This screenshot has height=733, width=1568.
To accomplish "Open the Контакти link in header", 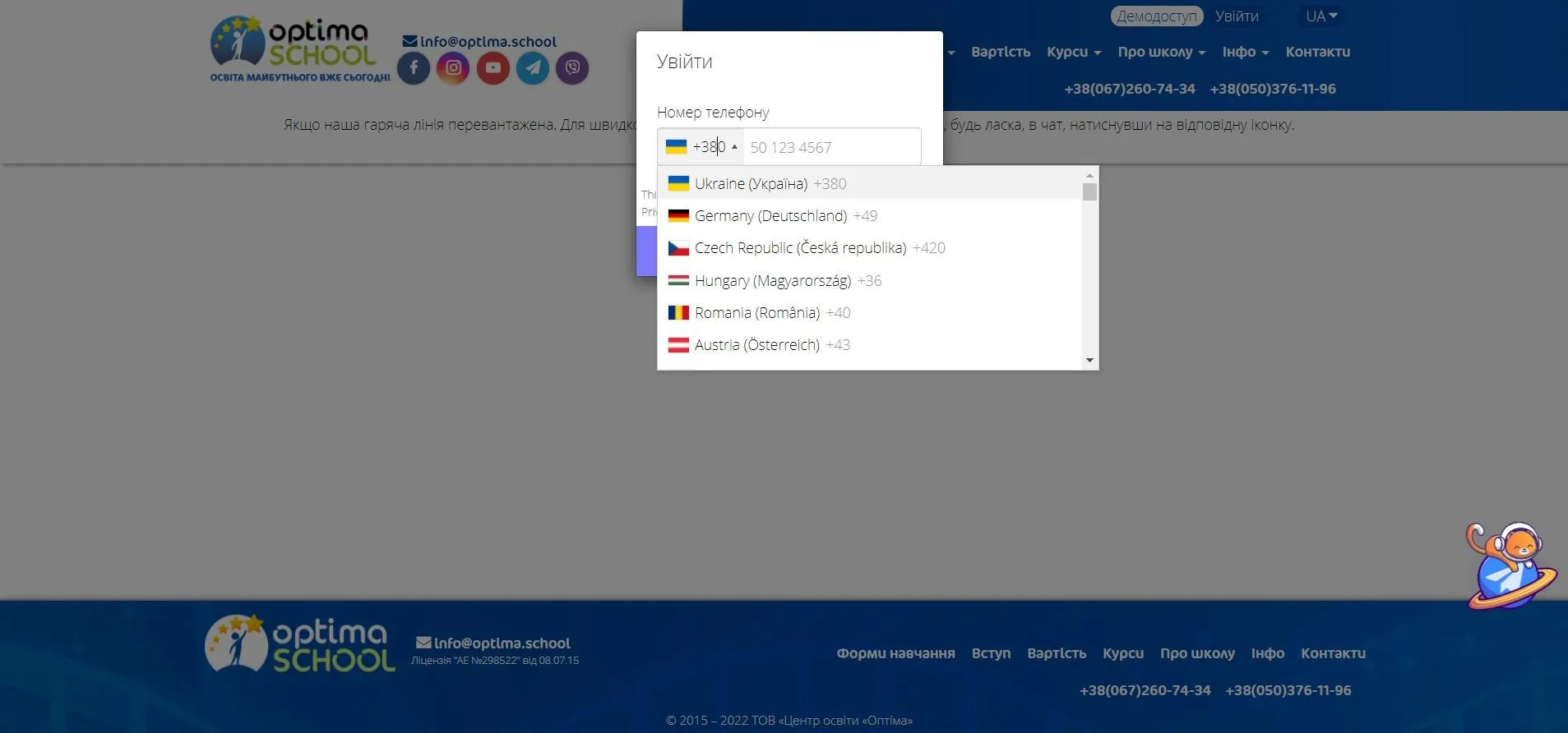I will (1317, 52).
